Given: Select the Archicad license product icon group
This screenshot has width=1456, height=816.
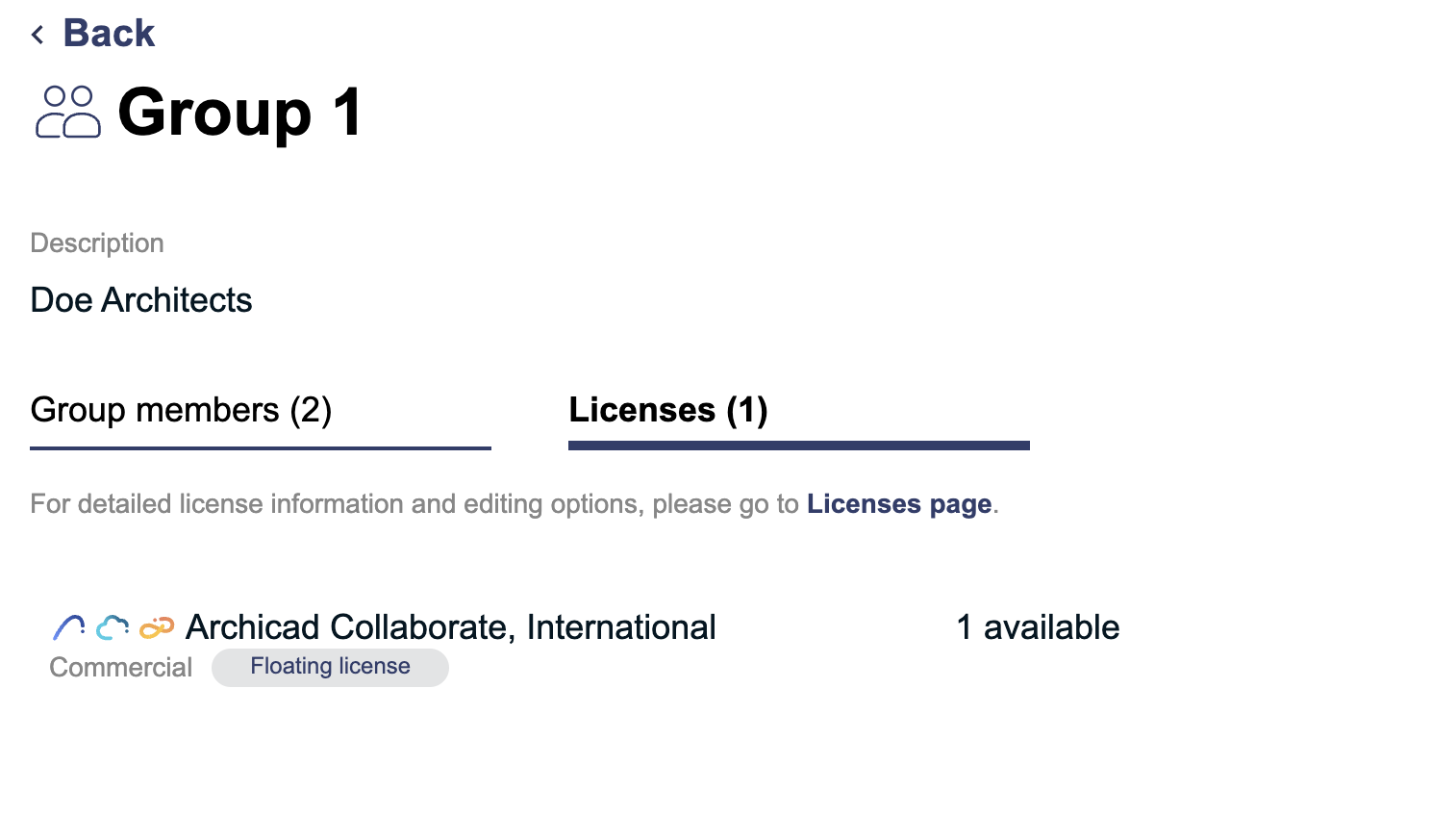Looking at the screenshot, I should [111, 626].
